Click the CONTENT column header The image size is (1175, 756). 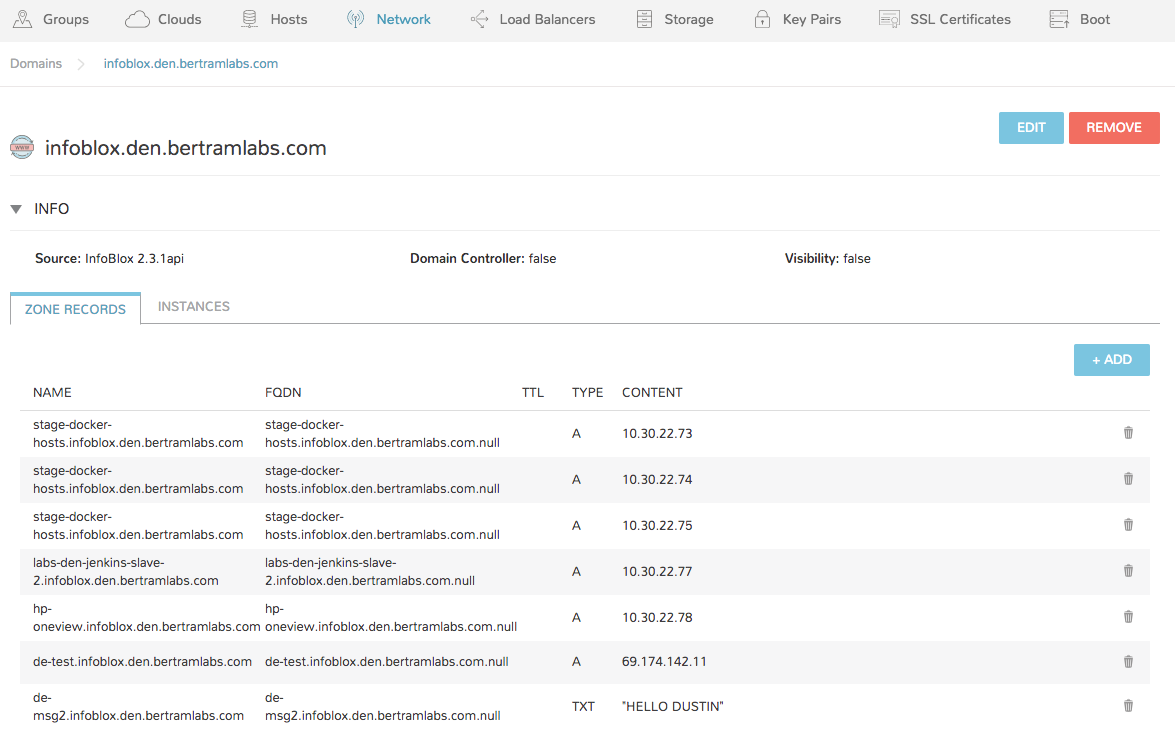[x=652, y=393]
